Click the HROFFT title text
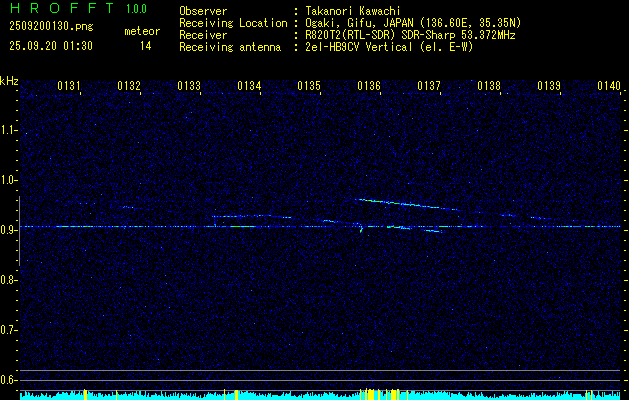This screenshot has width=629, height=400. coord(55,9)
